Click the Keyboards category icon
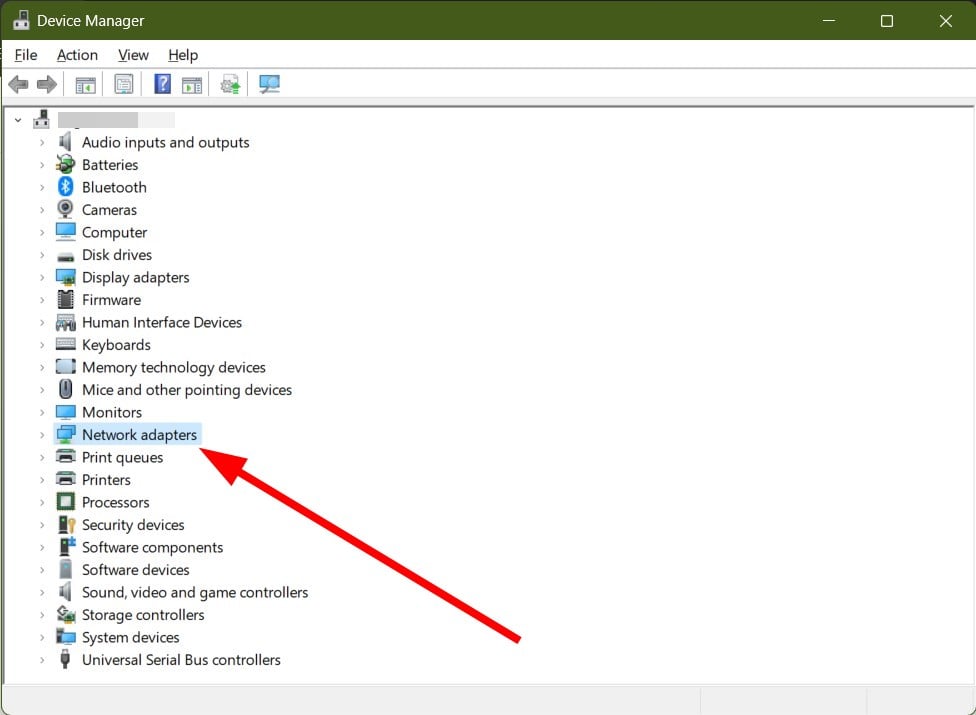976x715 pixels. pos(65,344)
